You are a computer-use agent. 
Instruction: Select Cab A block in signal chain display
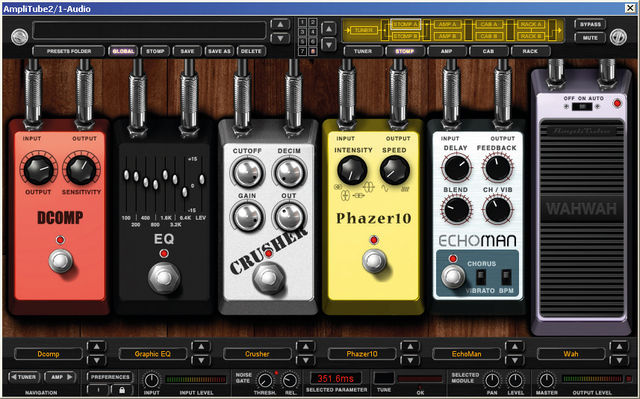pyautogui.click(x=489, y=25)
